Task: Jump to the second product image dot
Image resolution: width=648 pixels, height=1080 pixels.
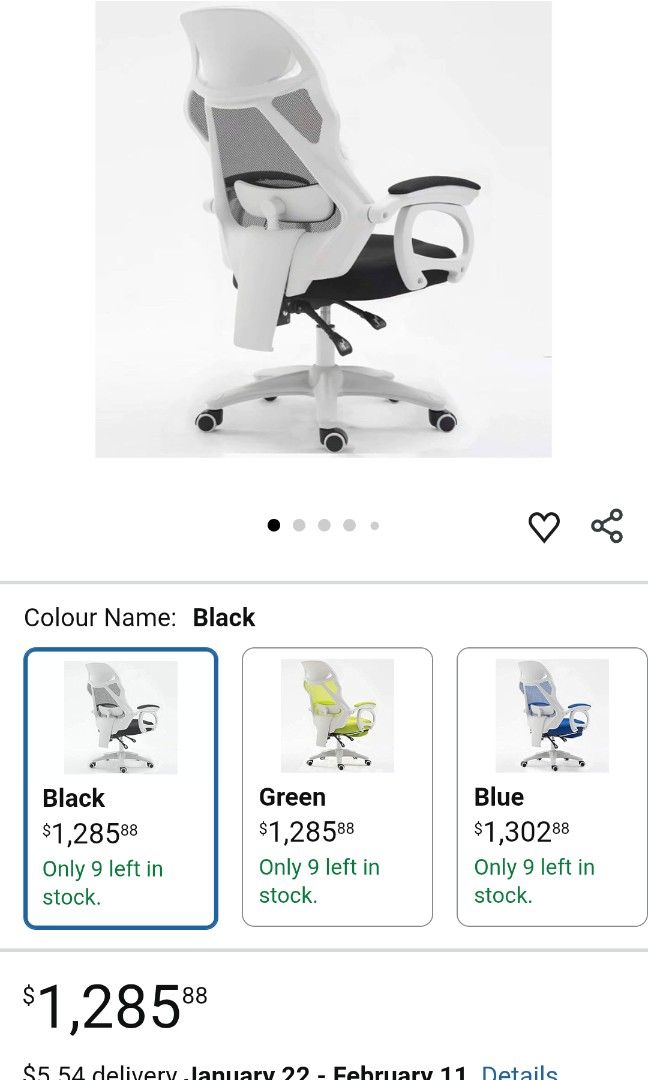Action: (x=299, y=524)
